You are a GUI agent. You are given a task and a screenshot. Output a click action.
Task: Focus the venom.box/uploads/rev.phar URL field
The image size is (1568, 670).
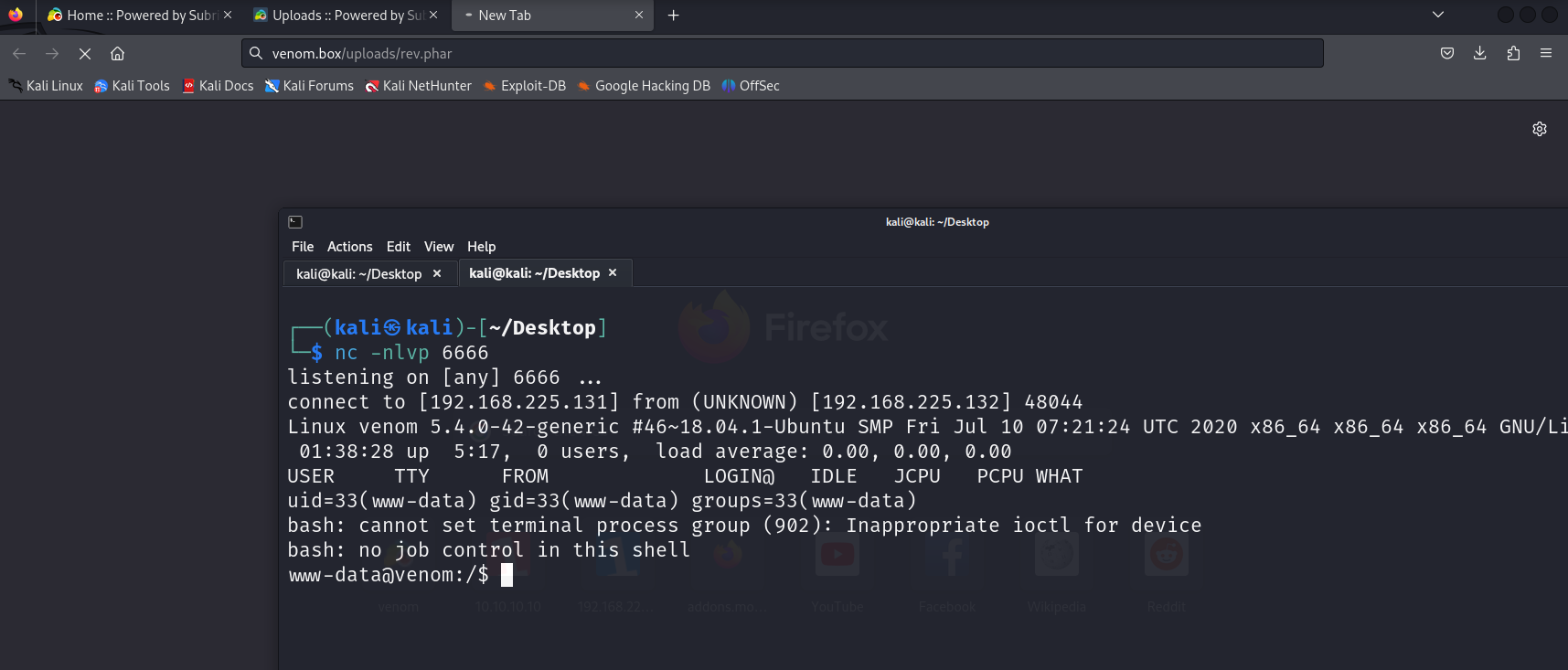[x=783, y=54]
